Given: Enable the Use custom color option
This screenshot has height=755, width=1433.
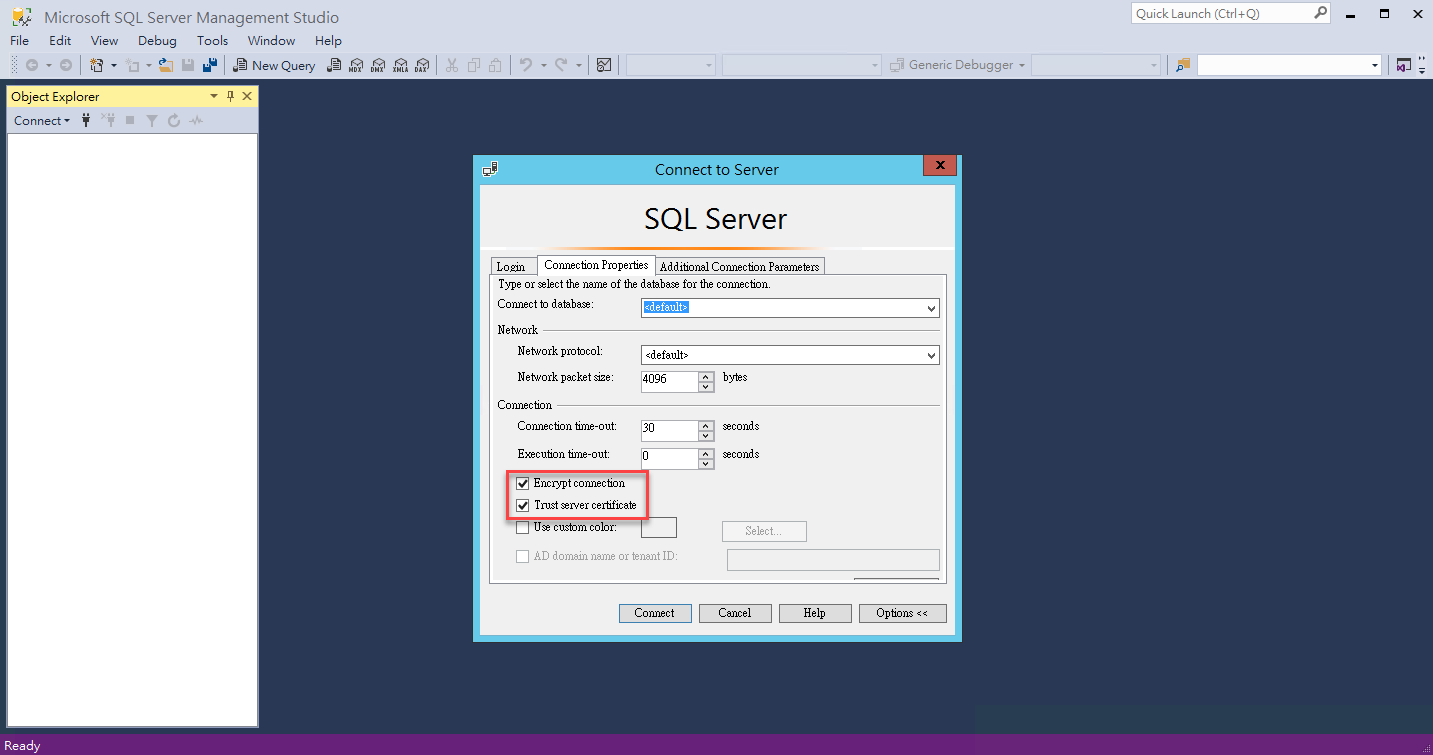Looking at the screenshot, I should pos(522,527).
